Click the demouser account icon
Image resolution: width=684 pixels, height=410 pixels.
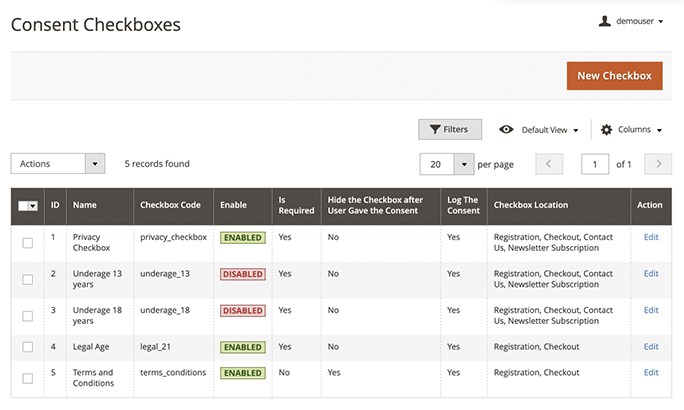tap(605, 21)
